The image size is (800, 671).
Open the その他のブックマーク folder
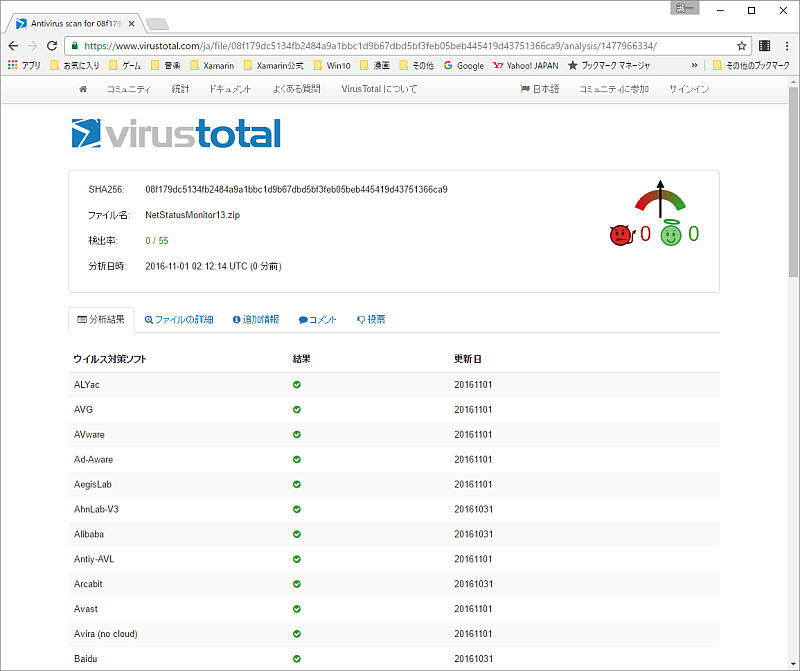[751, 65]
